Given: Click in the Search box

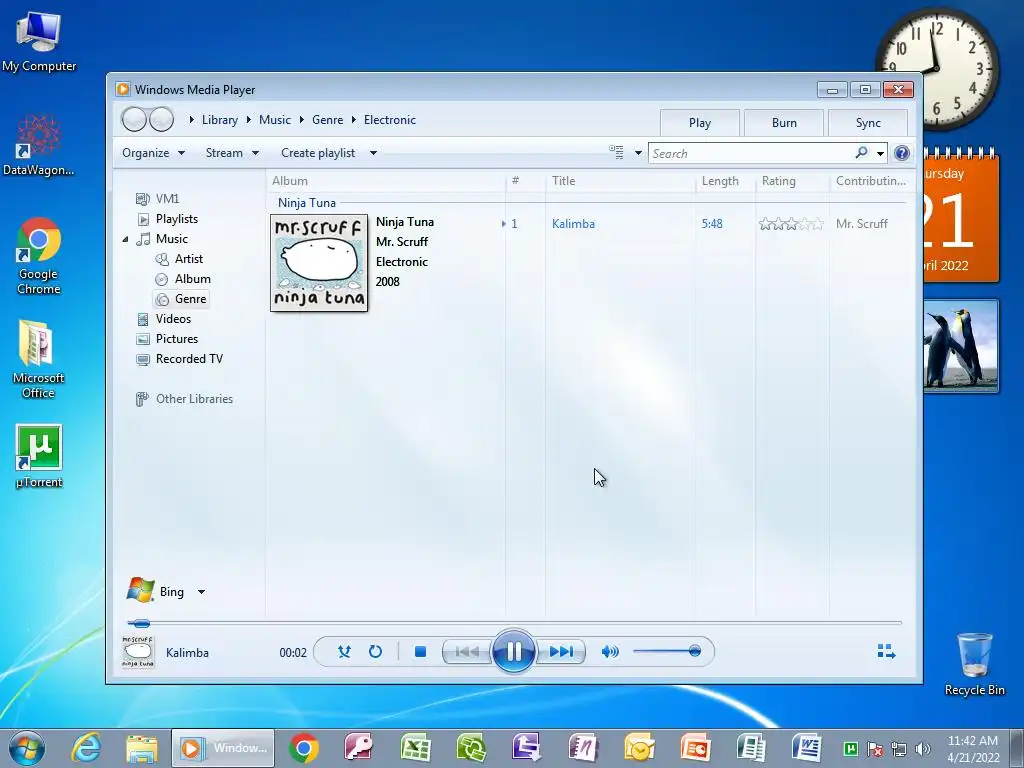Looking at the screenshot, I should (x=751, y=153).
